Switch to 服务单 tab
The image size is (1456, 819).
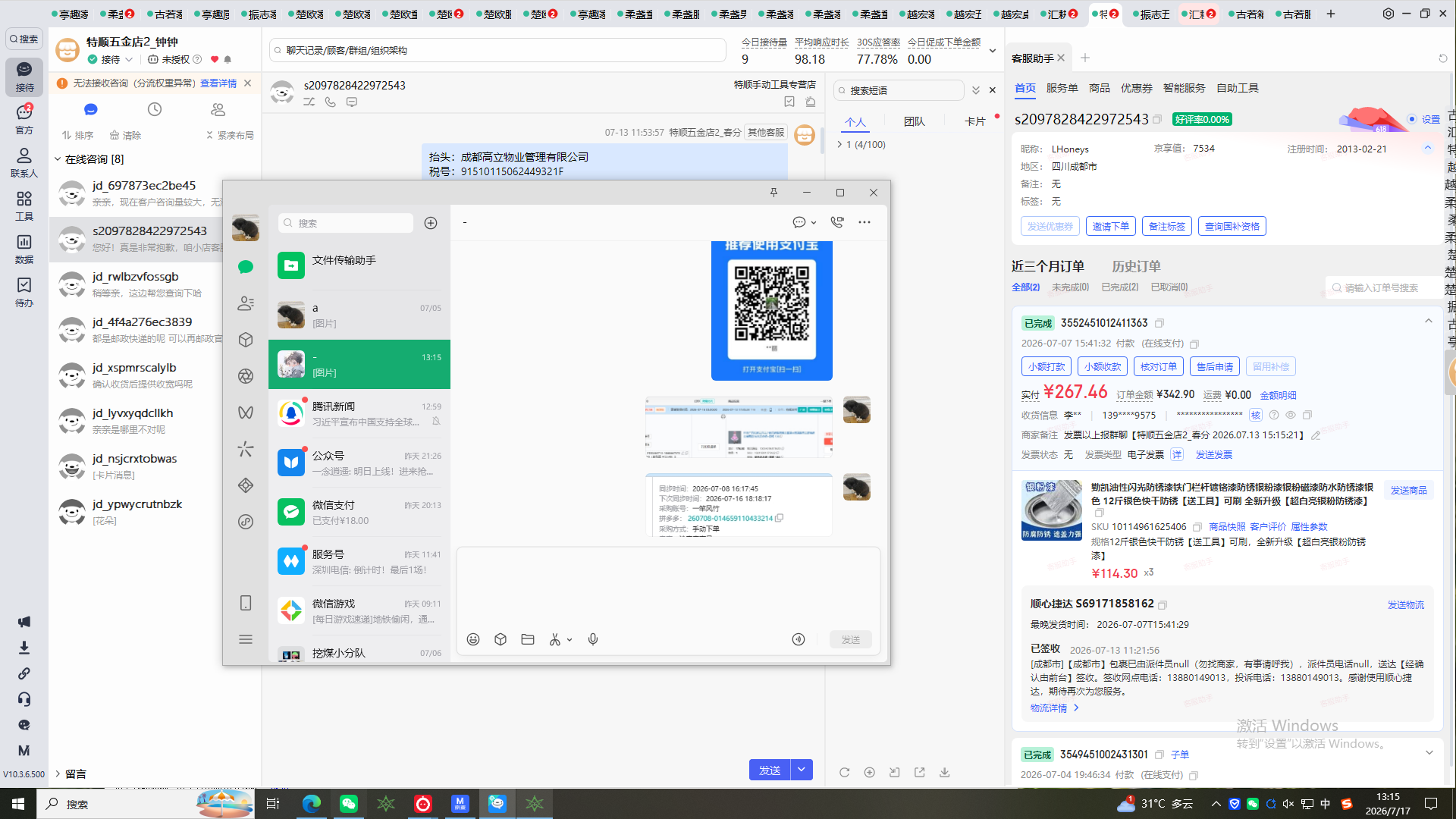[1062, 88]
